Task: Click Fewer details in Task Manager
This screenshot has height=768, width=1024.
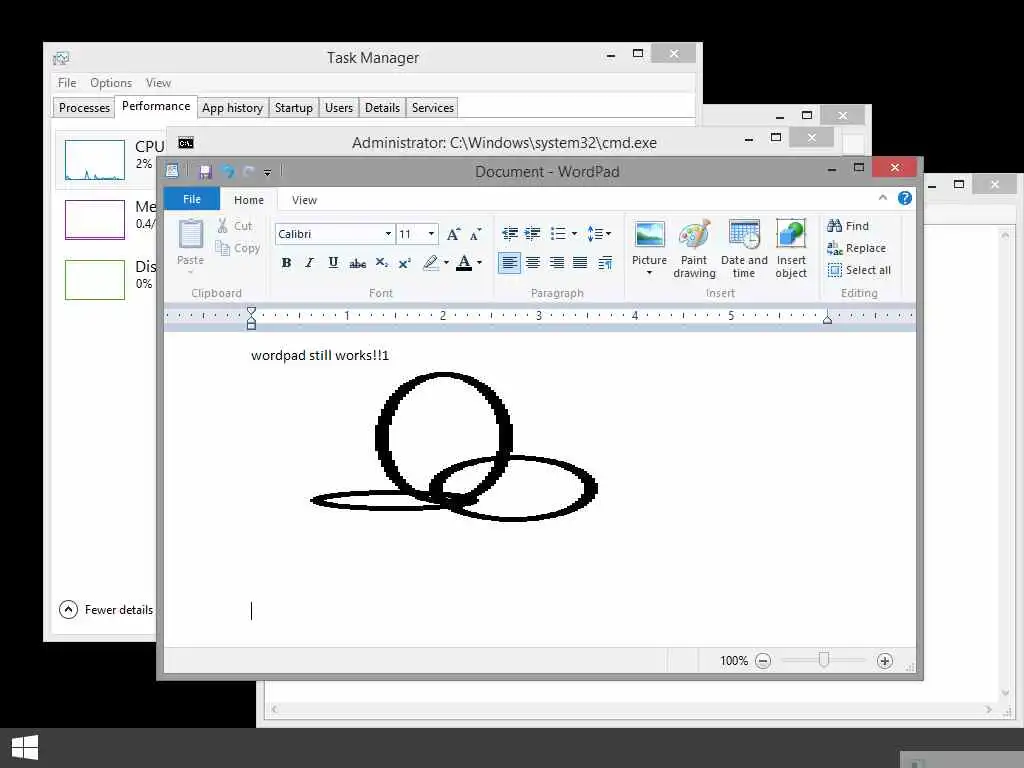Action: pyautogui.click(x=106, y=609)
